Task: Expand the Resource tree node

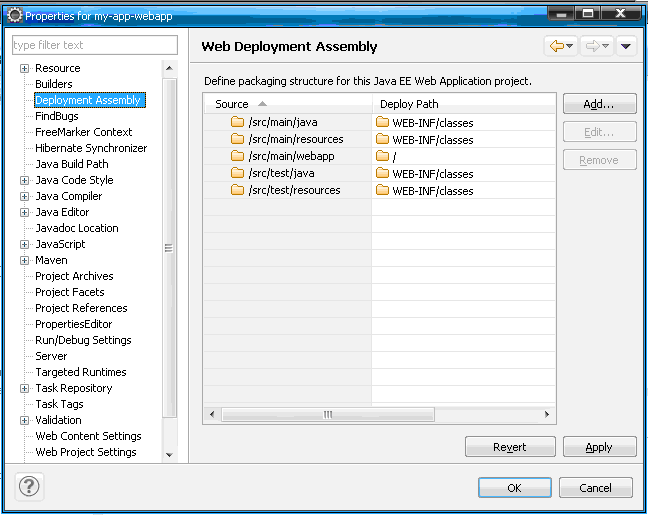Action: [24, 68]
